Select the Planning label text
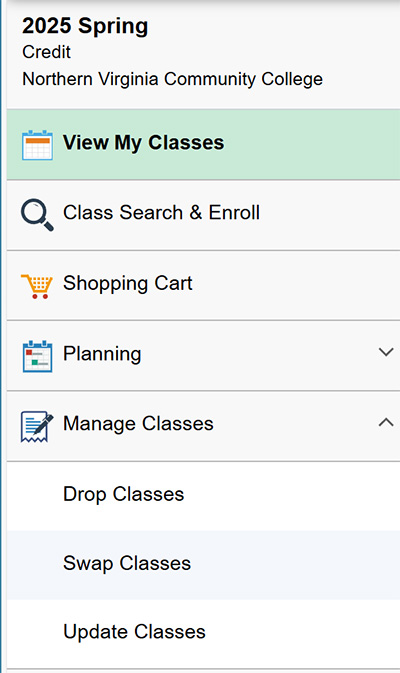400x673 pixels. 102,354
